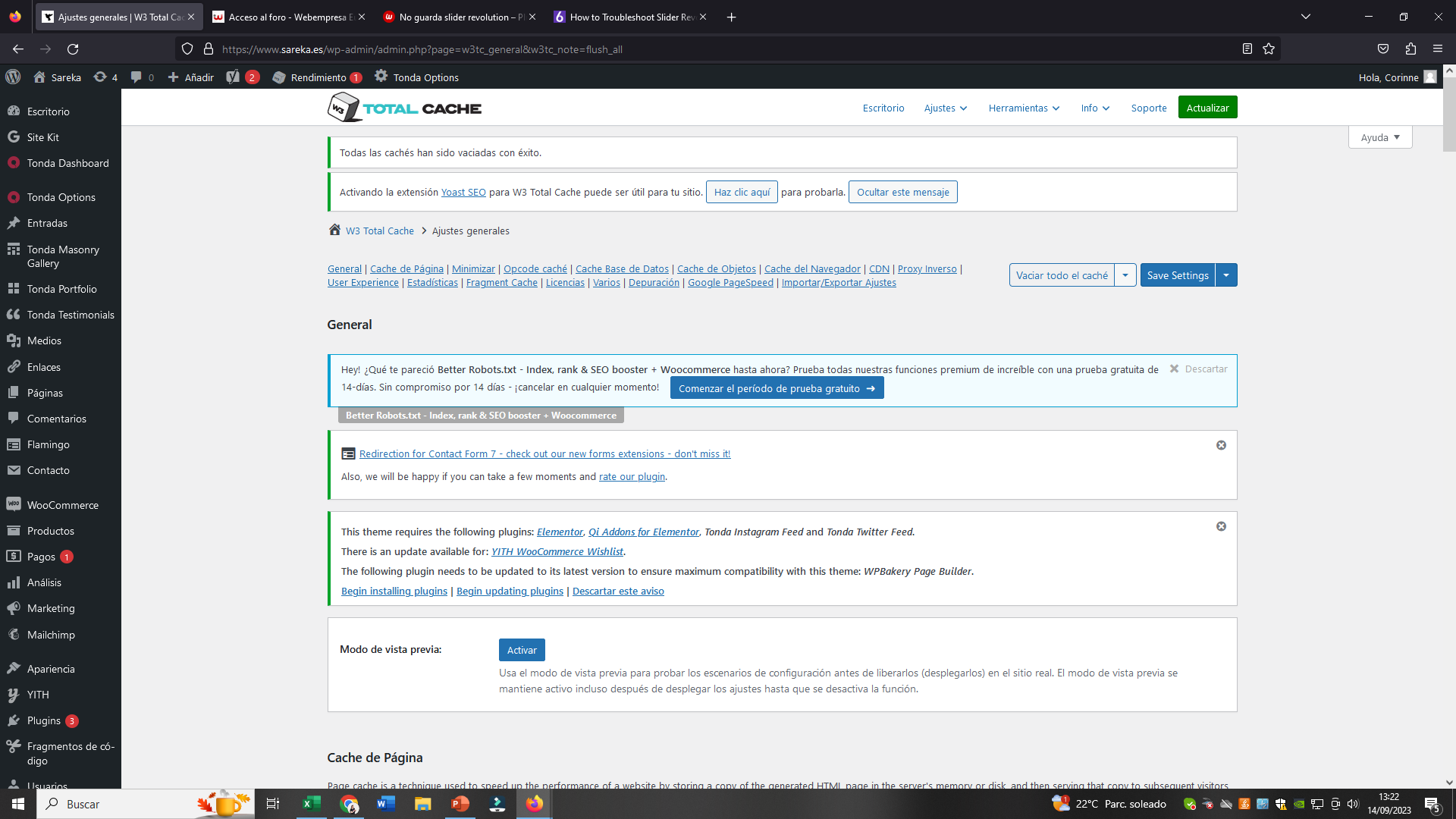
Task: Expand Info dropdown in W3TC header
Action: [1095, 108]
